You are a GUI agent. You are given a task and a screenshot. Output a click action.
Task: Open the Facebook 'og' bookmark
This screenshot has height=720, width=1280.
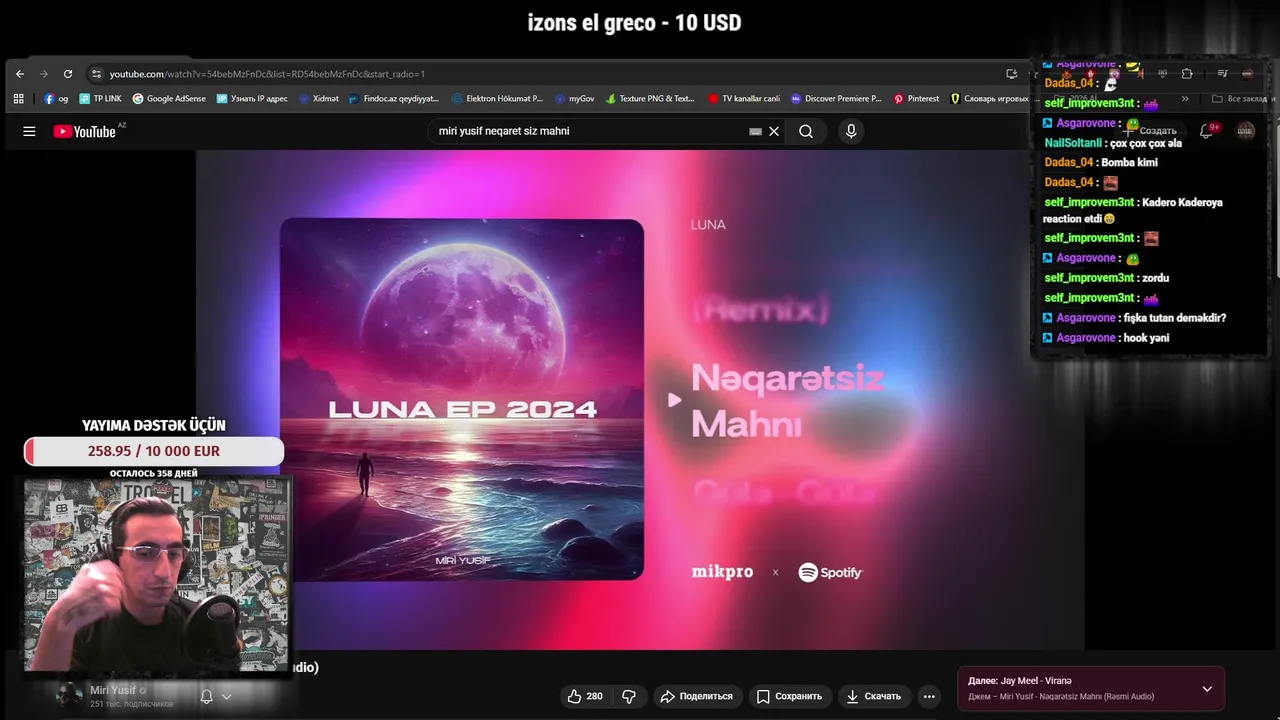[56, 99]
